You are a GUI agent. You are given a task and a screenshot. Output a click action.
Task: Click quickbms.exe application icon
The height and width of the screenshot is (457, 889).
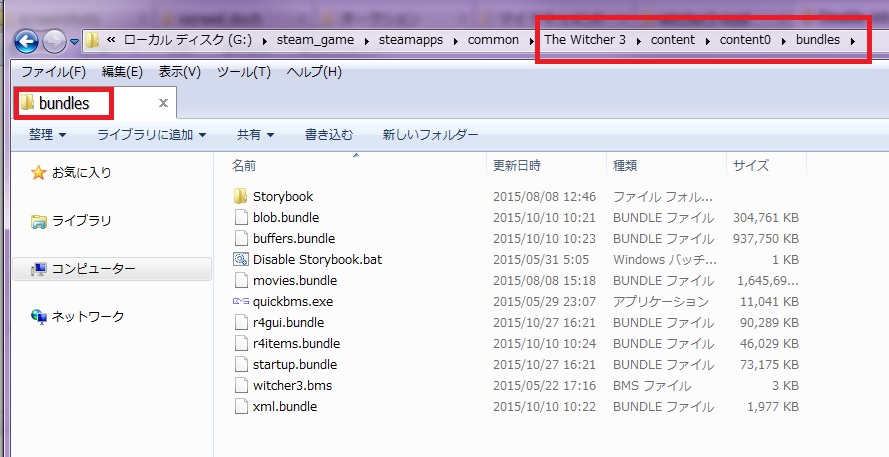click(241, 302)
